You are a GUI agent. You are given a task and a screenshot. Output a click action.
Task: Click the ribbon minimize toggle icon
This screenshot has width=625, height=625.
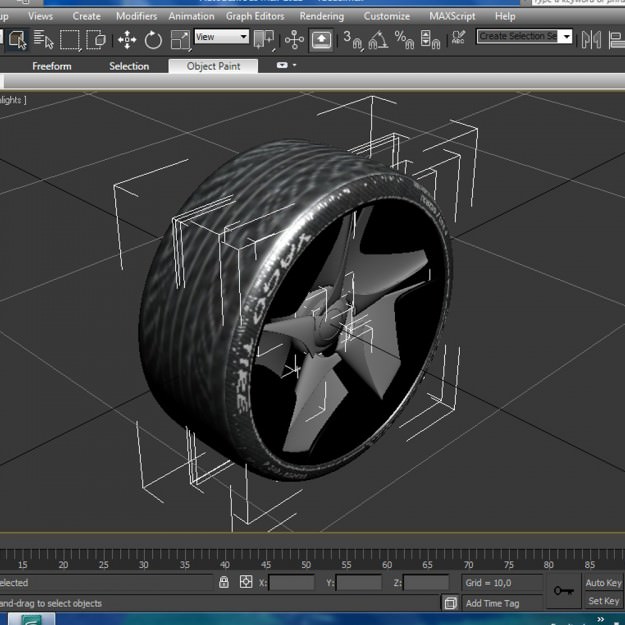click(282, 65)
